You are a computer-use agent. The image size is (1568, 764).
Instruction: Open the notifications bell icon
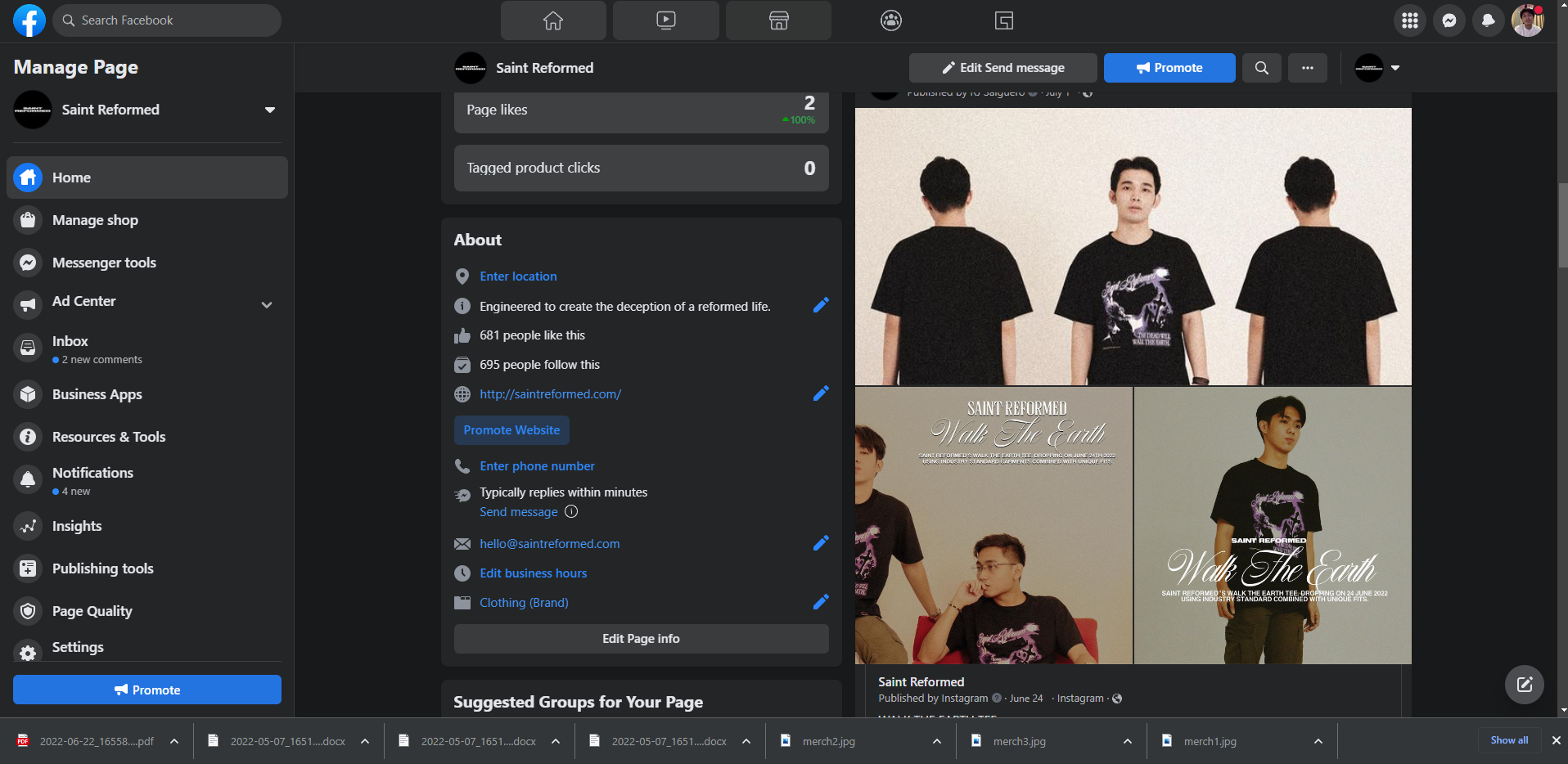pos(1489,20)
